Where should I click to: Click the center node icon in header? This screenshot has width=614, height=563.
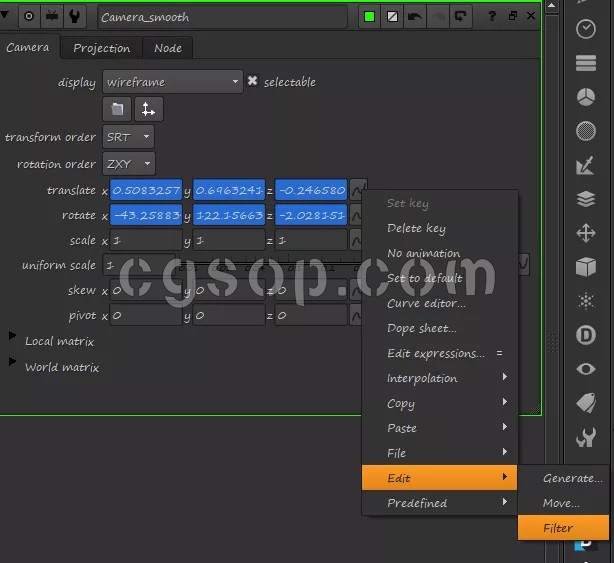point(29,16)
